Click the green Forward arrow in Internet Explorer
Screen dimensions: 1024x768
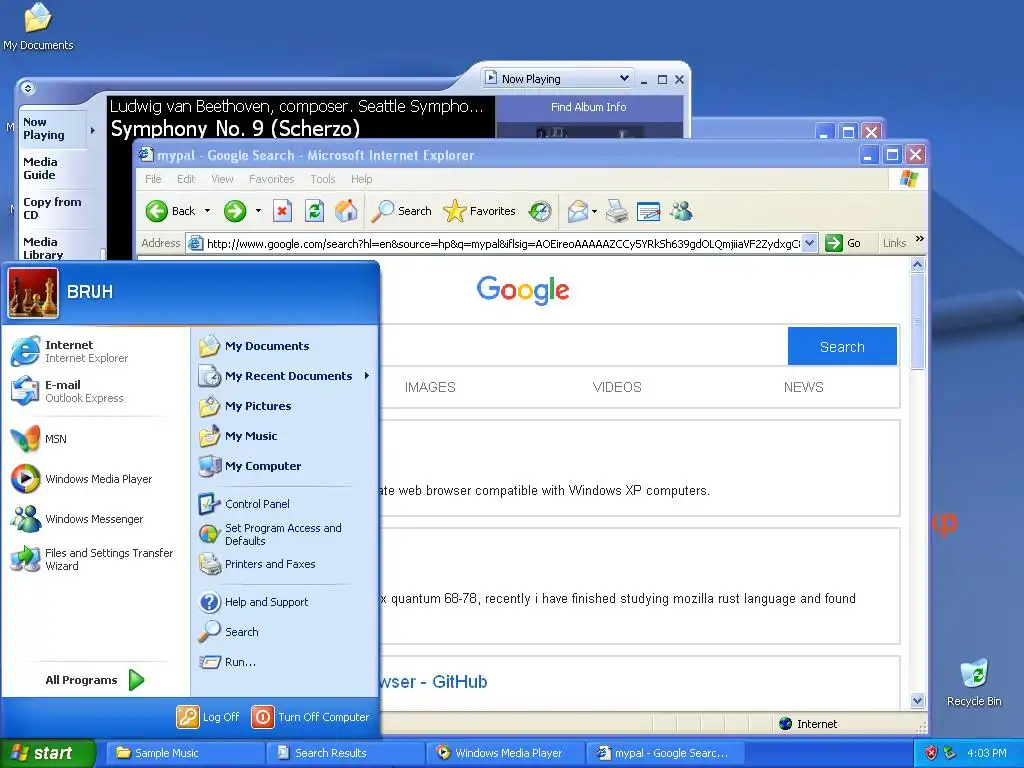pos(235,211)
